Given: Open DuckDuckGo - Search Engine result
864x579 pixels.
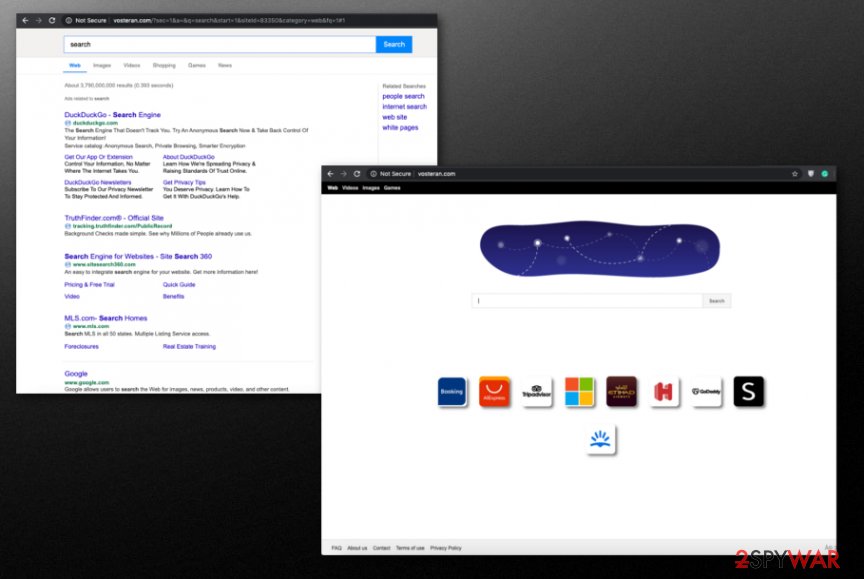Looking at the screenshot, I should (112, 115).
